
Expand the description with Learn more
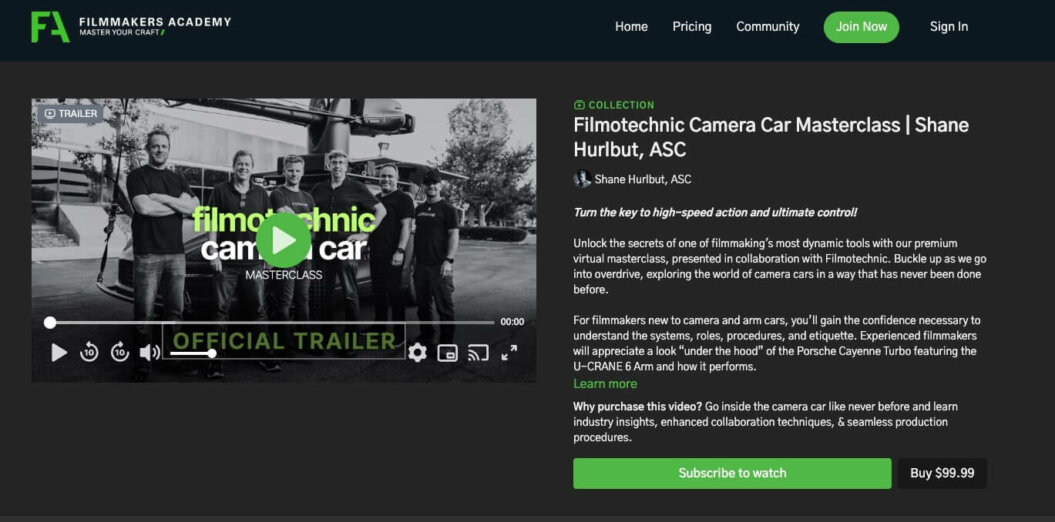click(x=605, y=384)
